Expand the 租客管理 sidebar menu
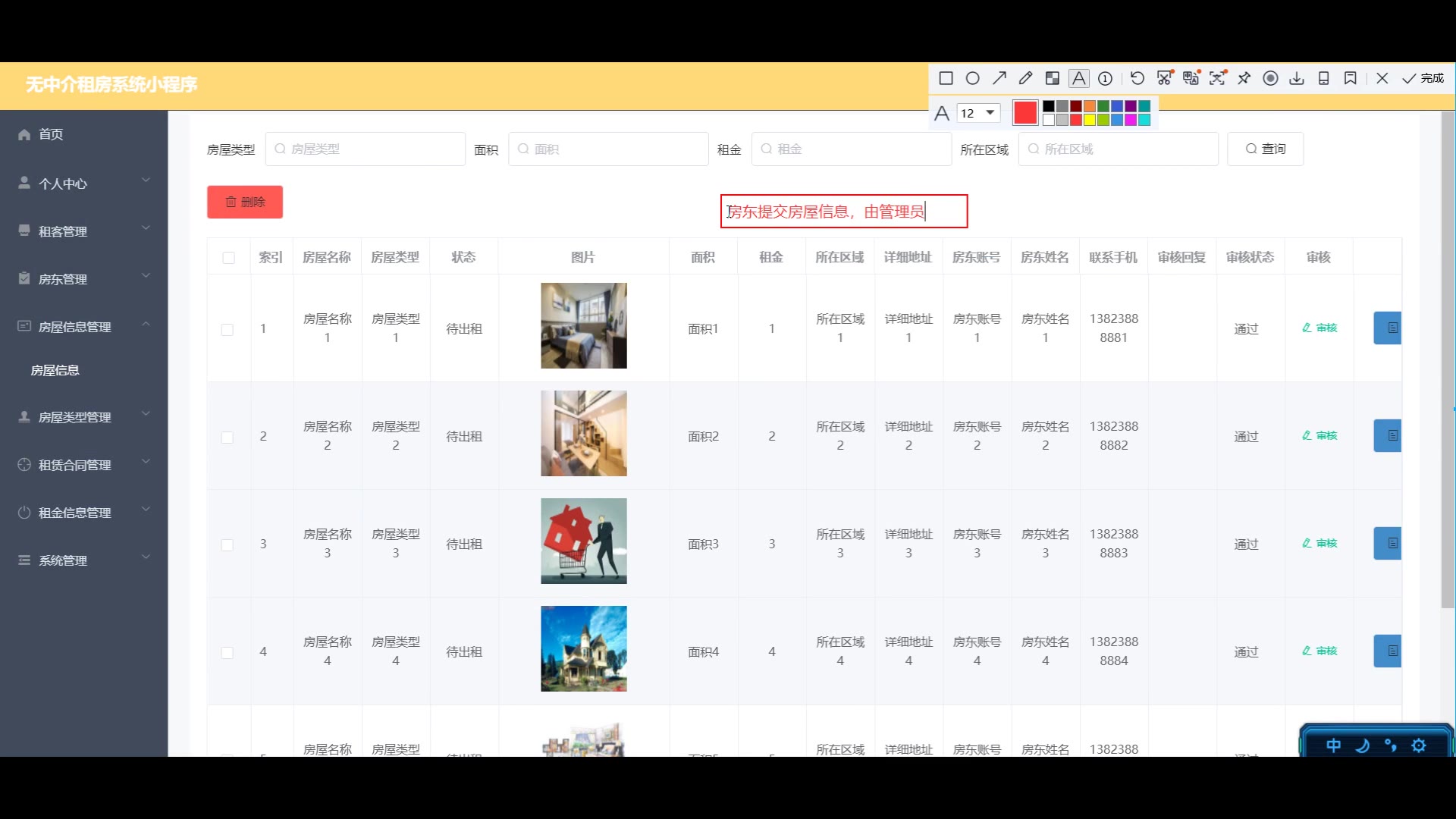 (83, 231)
